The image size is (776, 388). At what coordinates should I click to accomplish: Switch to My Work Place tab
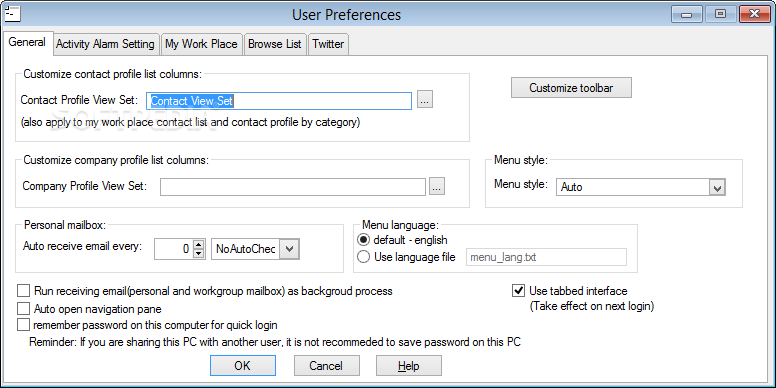coord(201,44)
